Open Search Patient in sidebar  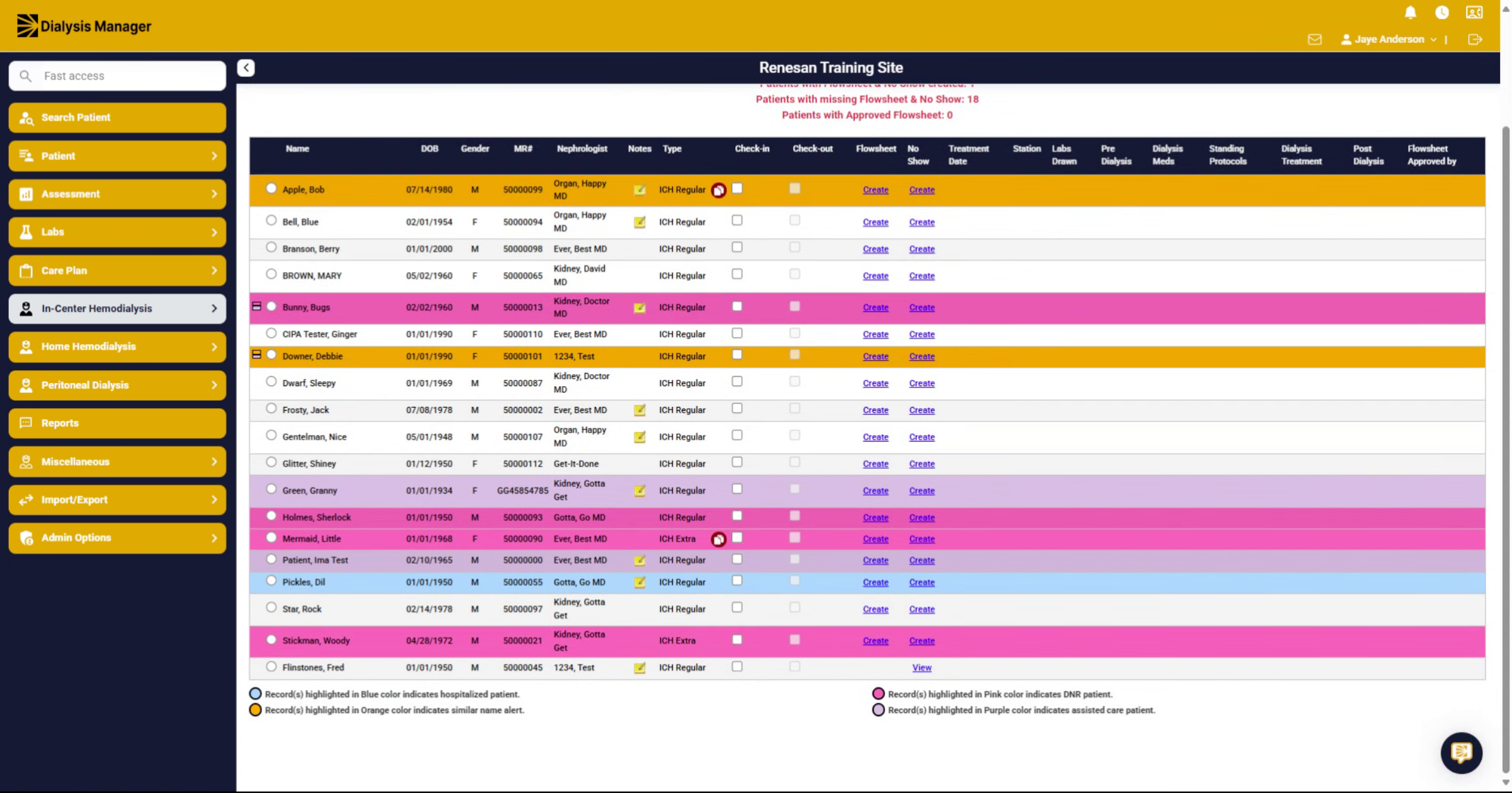(x=117, y=118)
